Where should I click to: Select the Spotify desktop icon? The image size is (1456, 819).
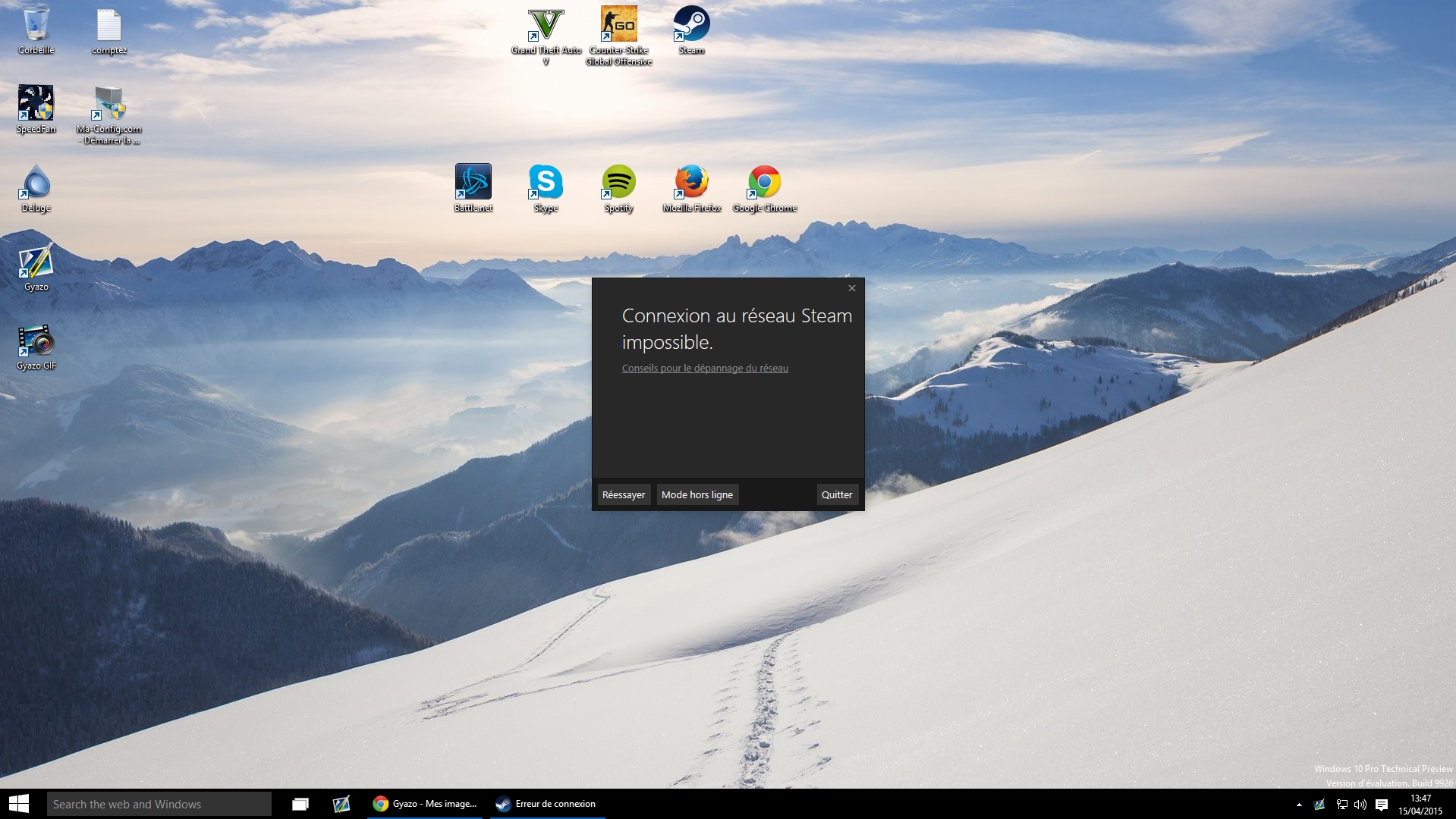coord(619,188)
